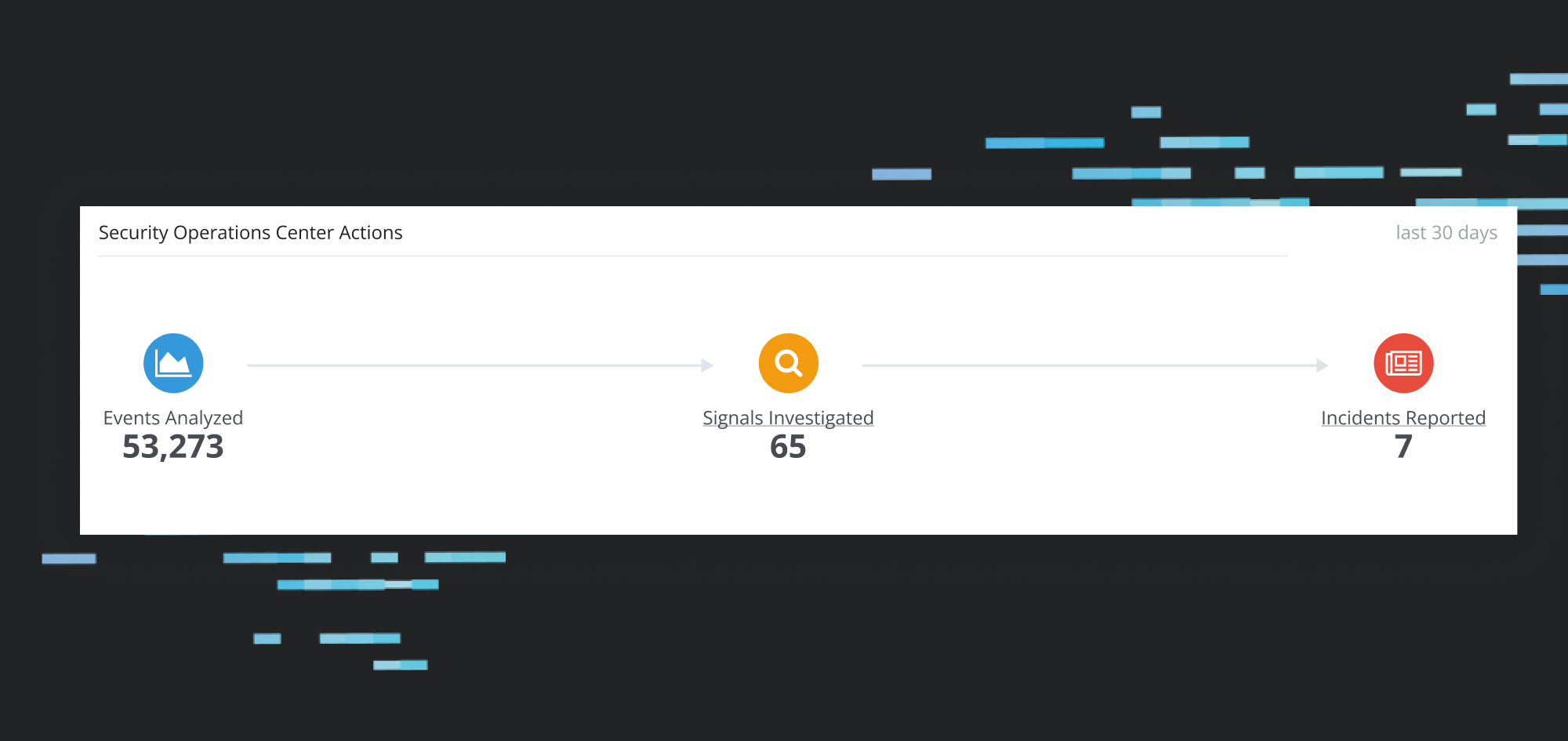Select the 7 incidents reported value
This screenshot has height=741, width=1568.
point(1403,447)
